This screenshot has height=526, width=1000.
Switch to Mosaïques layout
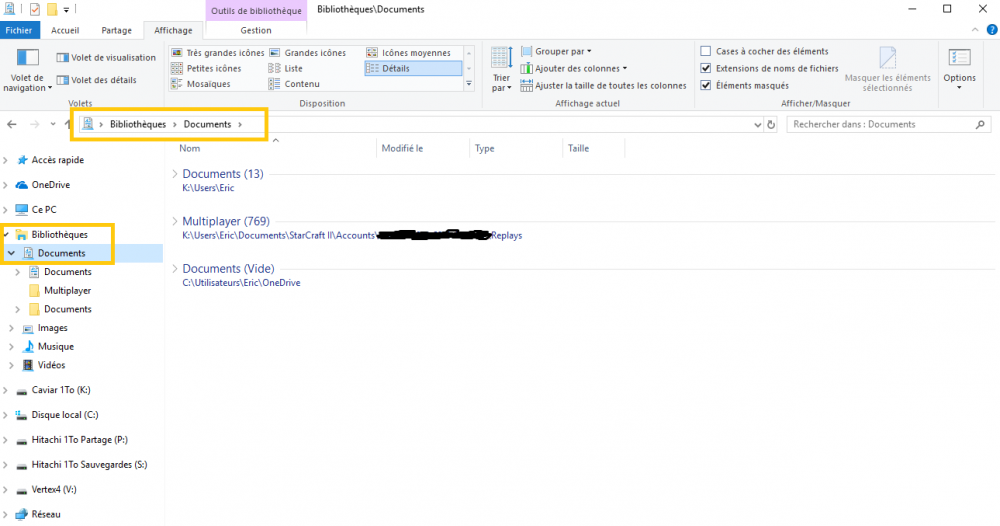[x=207, y=84]
